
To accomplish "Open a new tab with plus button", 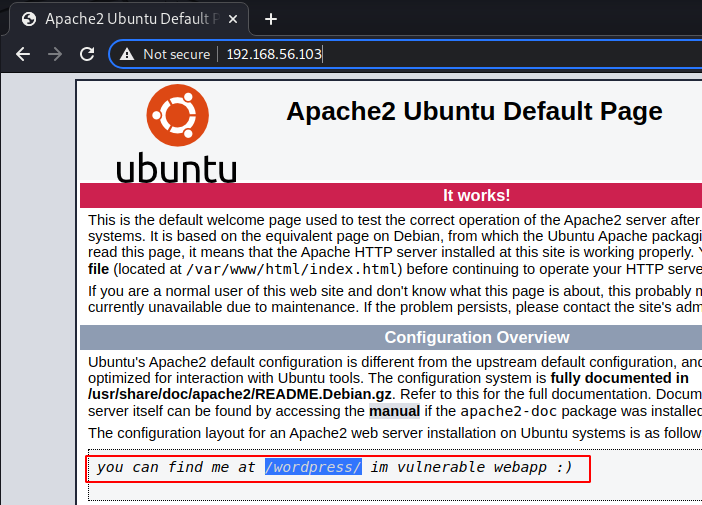I will (x=270, y=19).
